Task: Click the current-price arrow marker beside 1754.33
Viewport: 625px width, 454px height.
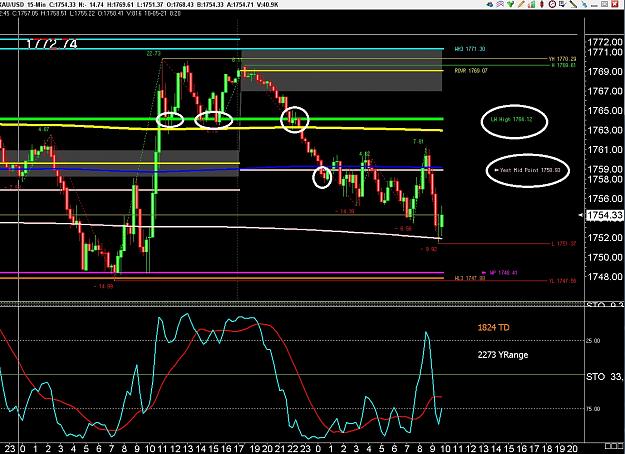Action: tap(582, 215)
